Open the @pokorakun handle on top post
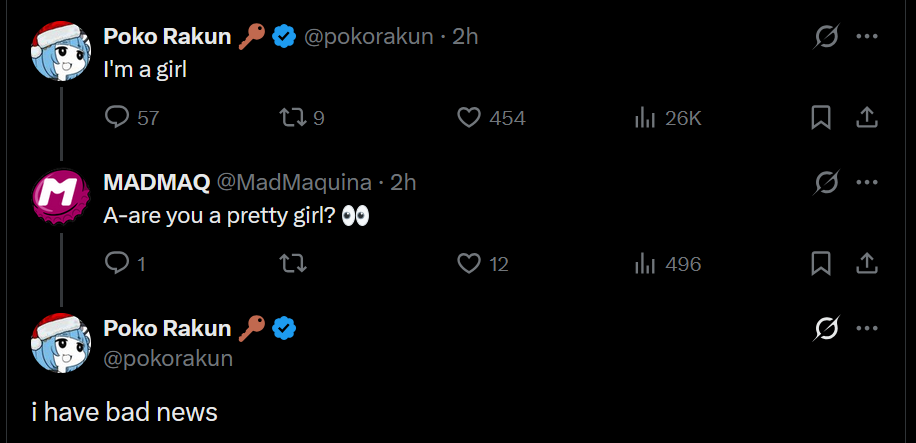Image resolution: width=916 pixels, height=443 pixels. (368, 37)
